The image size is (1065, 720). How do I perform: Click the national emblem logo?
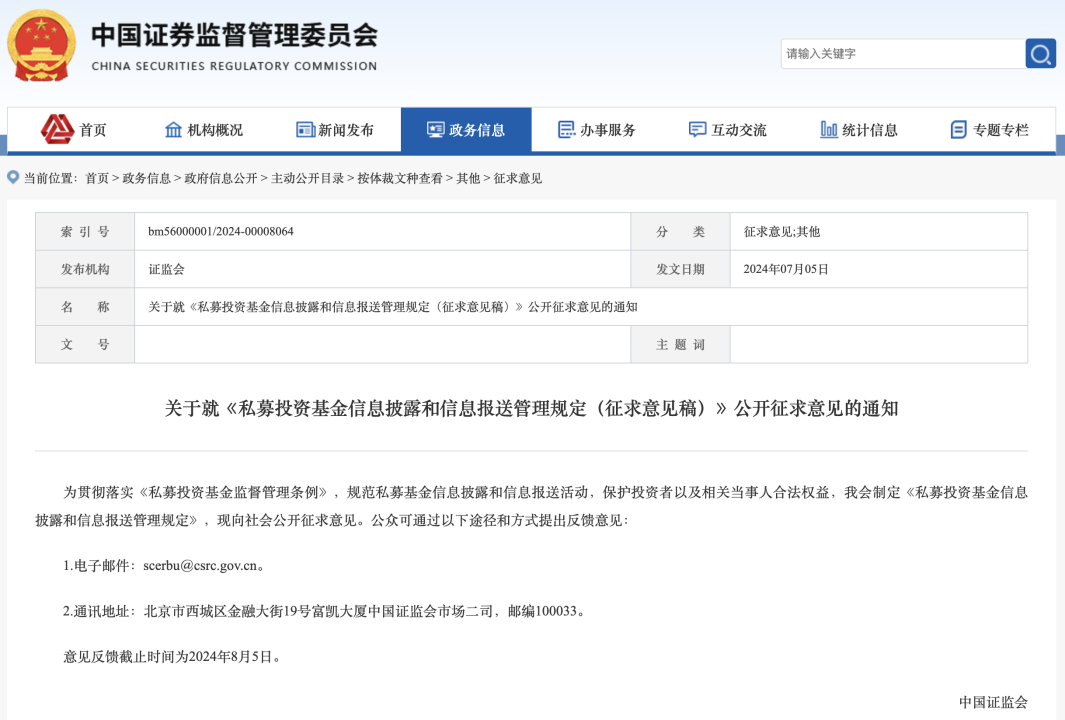pos(41,46)
